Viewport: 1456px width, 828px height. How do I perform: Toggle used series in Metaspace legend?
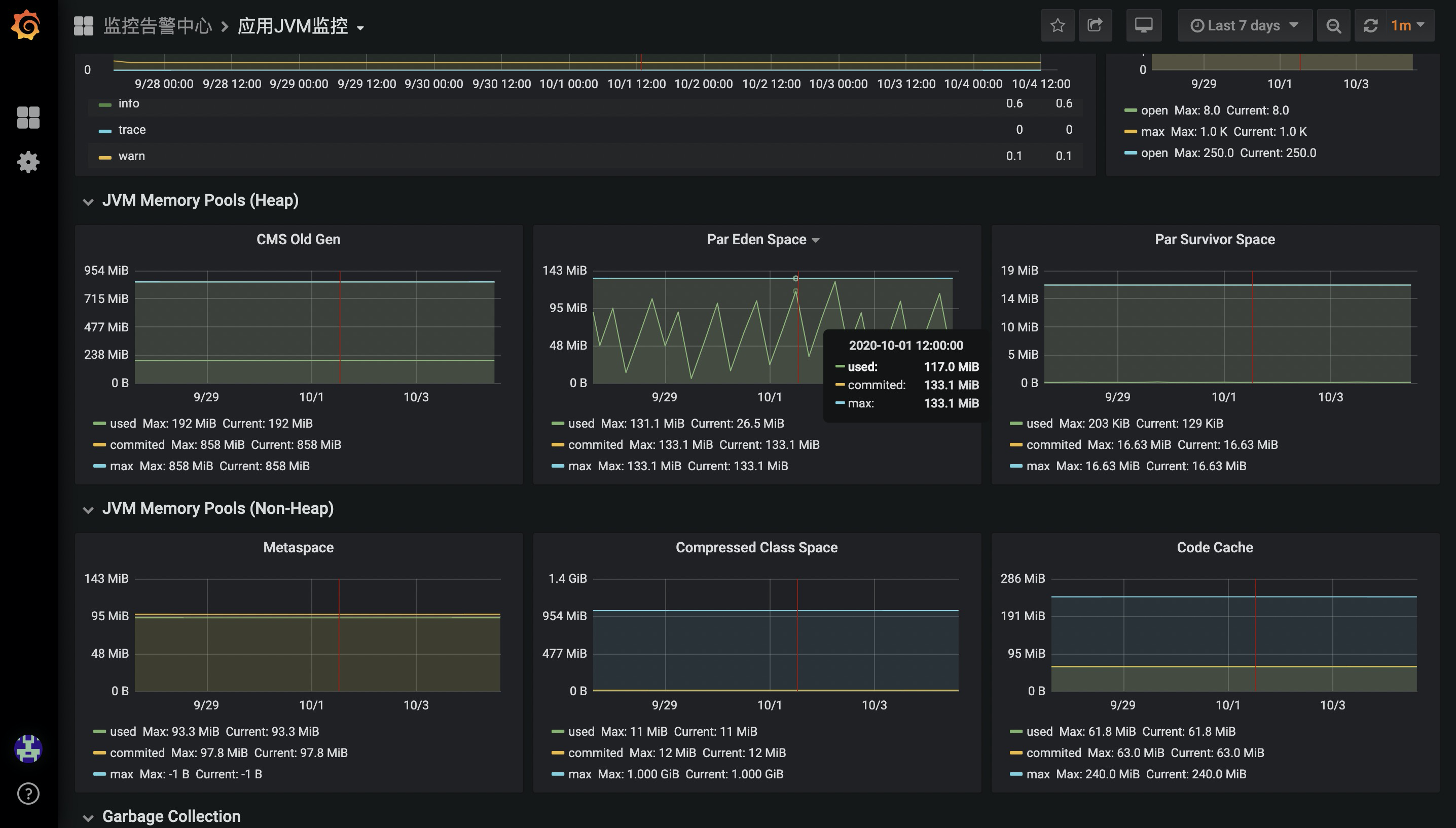123,731
